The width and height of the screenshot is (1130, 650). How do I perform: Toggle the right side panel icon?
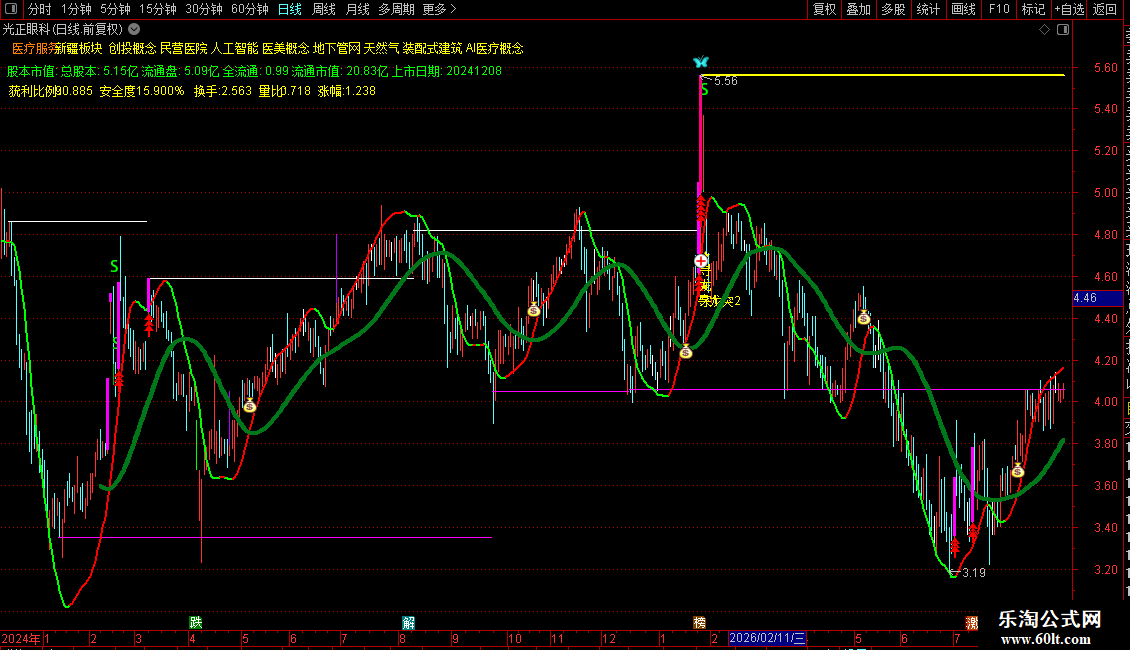coord(1062,30)
